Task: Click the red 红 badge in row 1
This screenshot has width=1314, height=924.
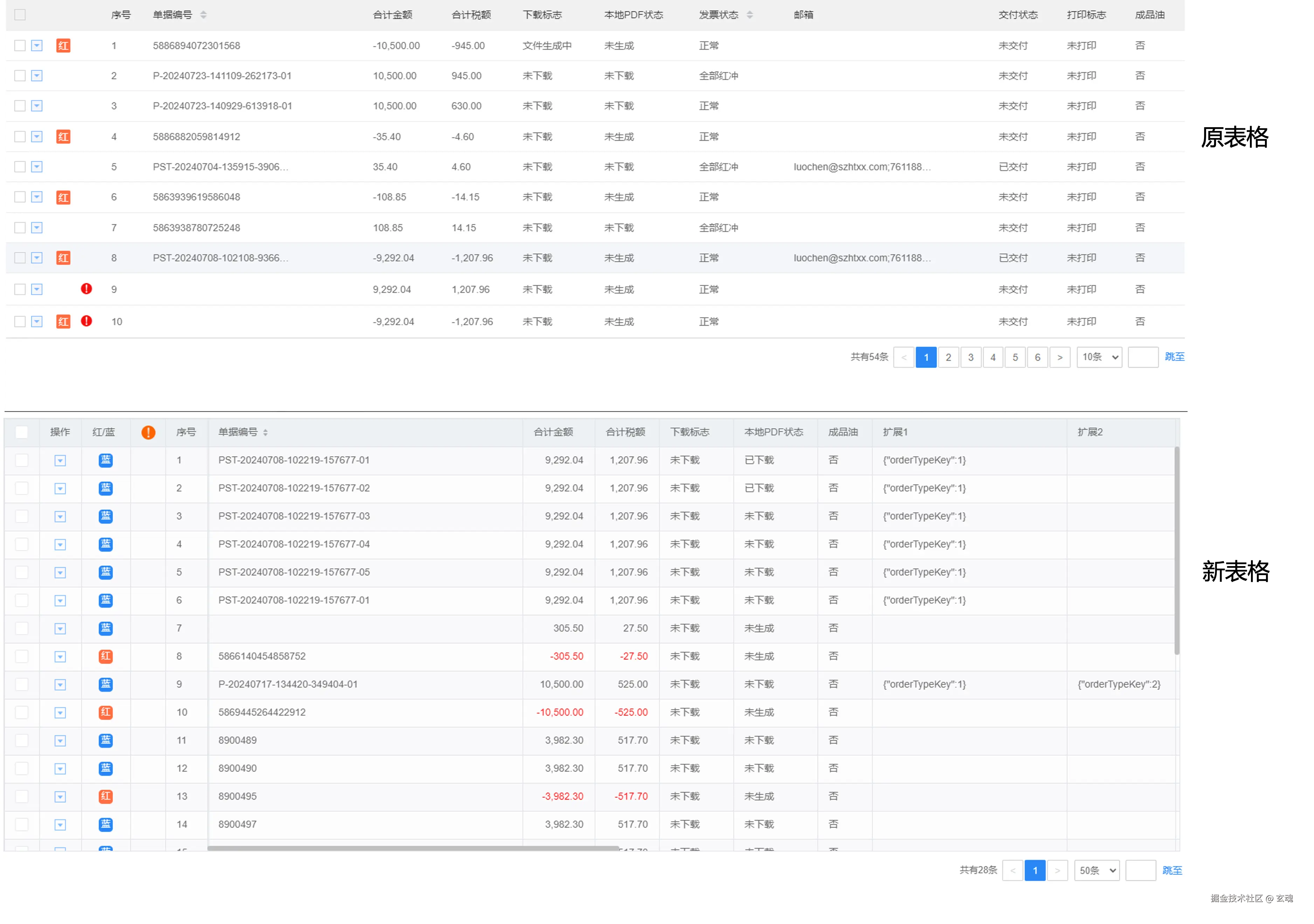Action: click(x=63, y=46)
